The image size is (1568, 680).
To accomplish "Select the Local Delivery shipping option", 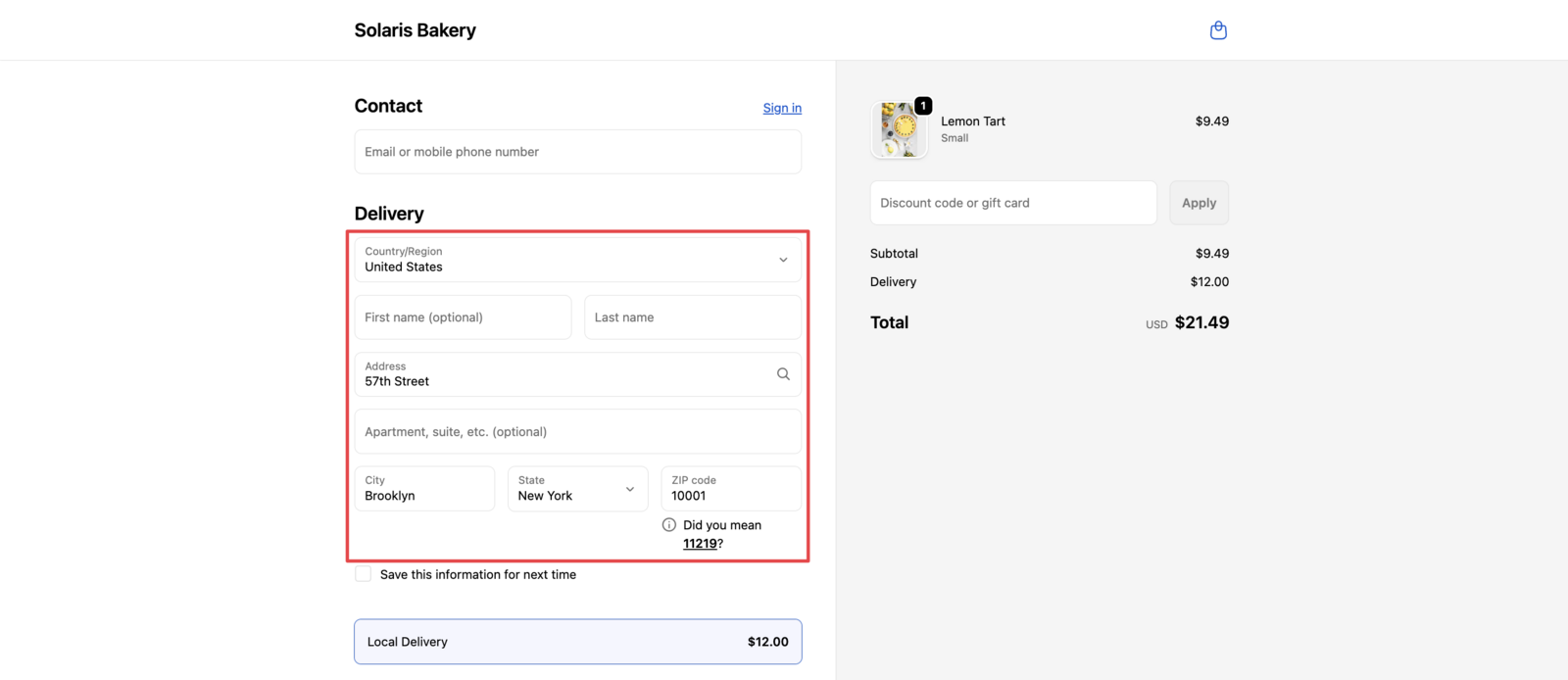I will pos(578,642).
